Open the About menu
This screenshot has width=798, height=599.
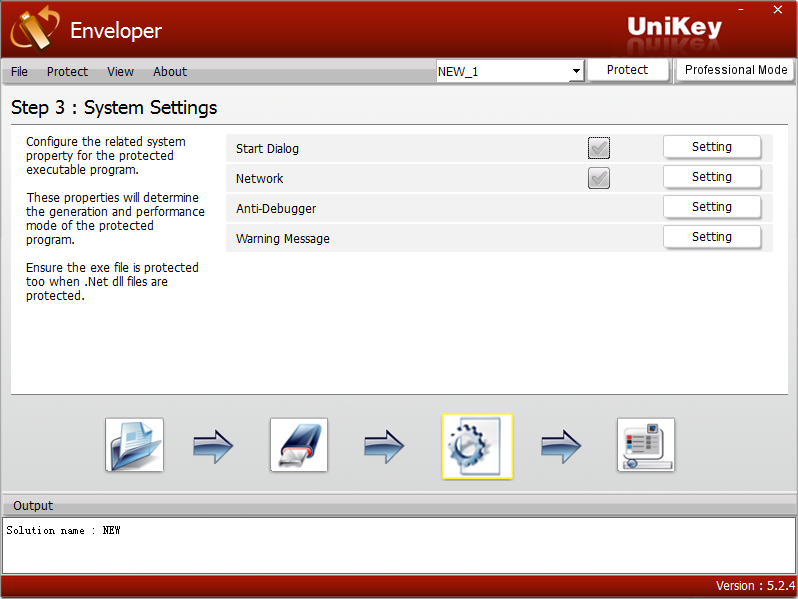[x=170, y=72]
